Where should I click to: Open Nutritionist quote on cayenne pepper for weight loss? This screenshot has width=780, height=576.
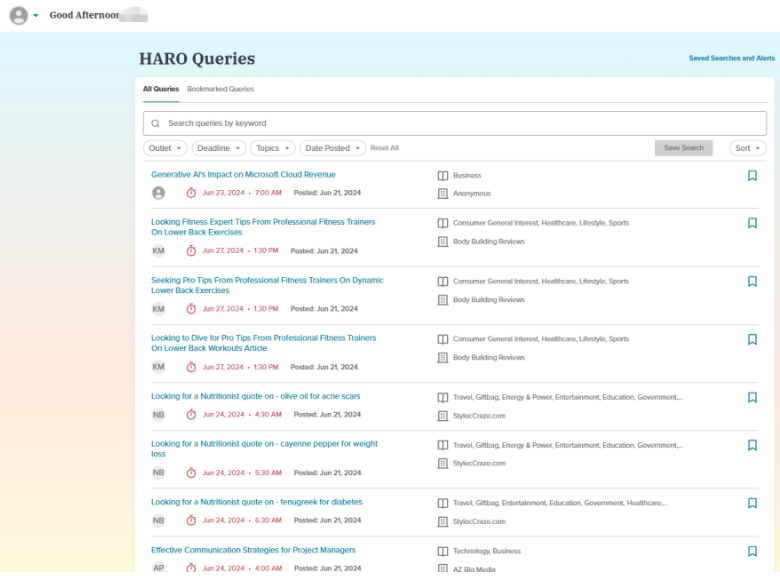pyautogui.click(x=265, y=449)
